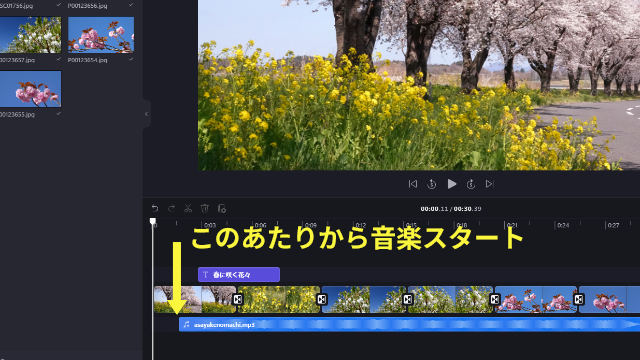Screen dimensions: 640x360
Task: Click the white playhead handle on the ruler
Action: [153, 221]
